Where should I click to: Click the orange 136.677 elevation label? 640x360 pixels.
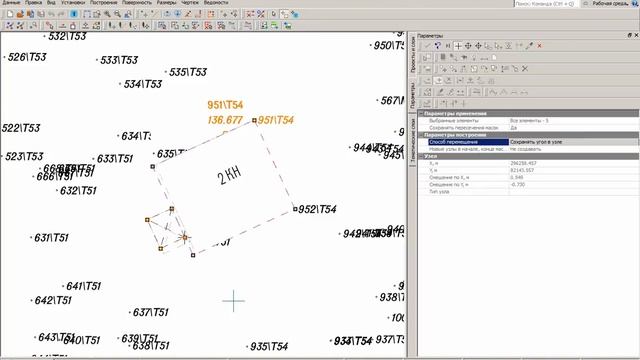[225, 120]
